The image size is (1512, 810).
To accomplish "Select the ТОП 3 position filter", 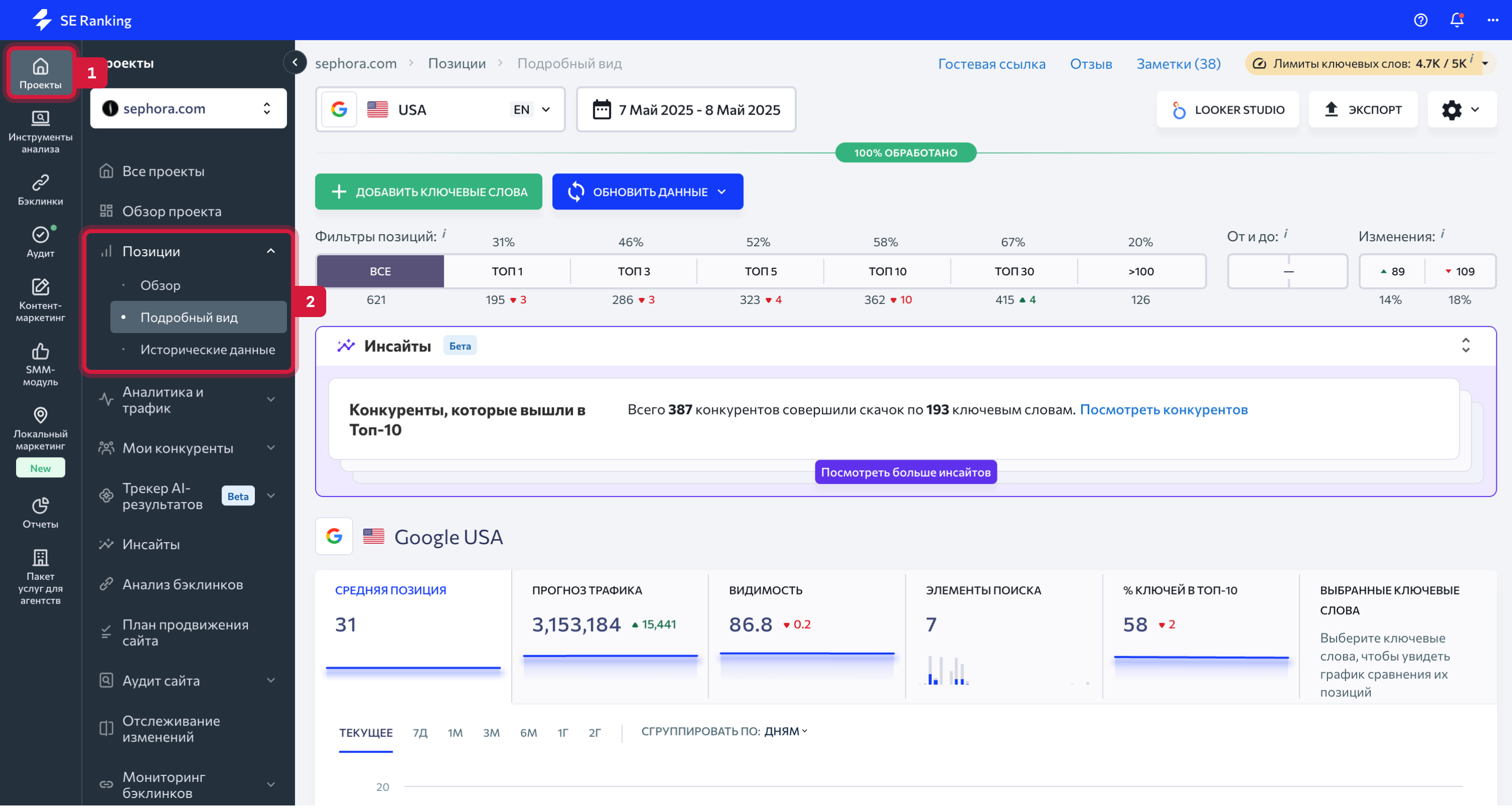I will 633,272.
